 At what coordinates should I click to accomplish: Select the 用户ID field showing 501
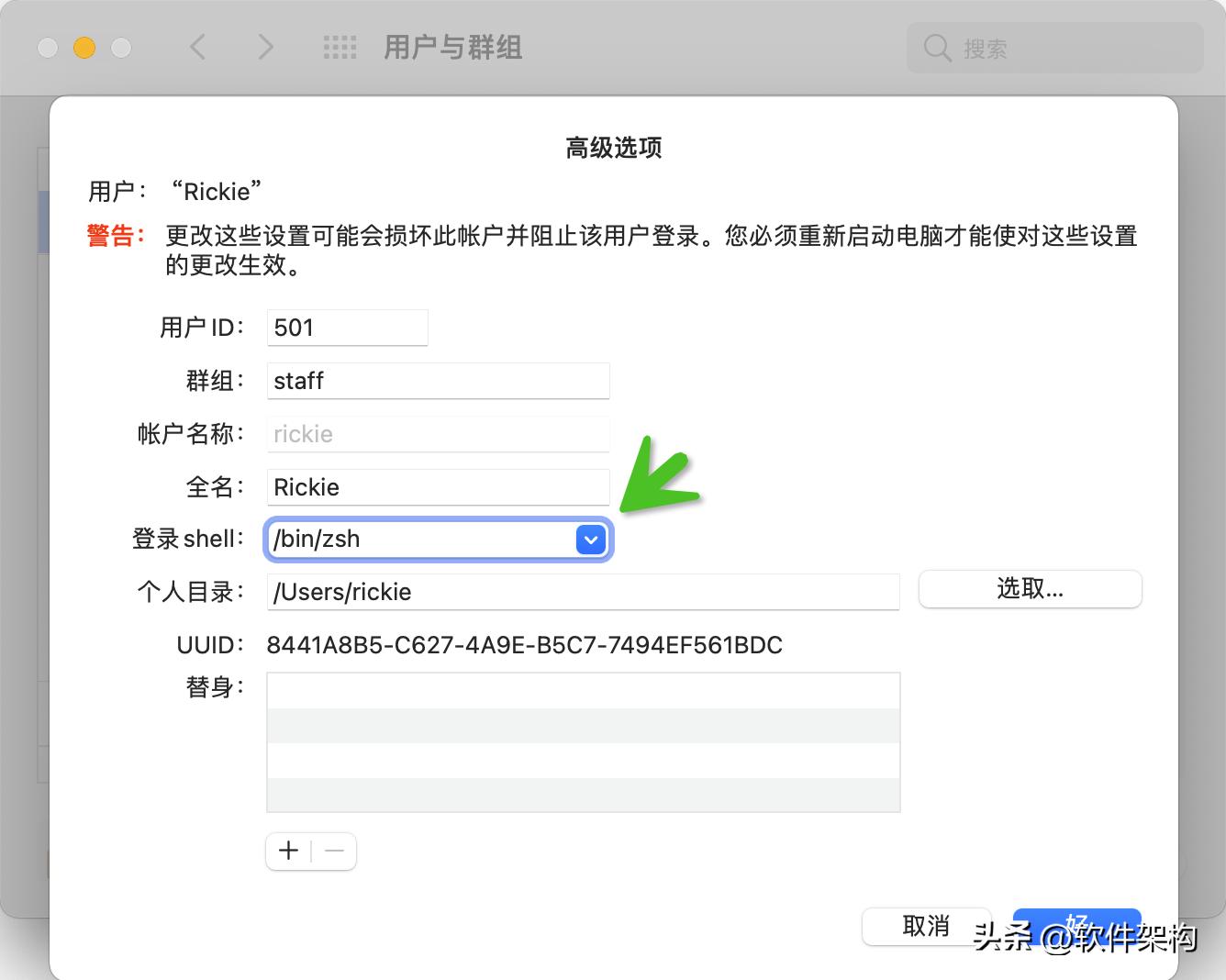click(347, 328)
